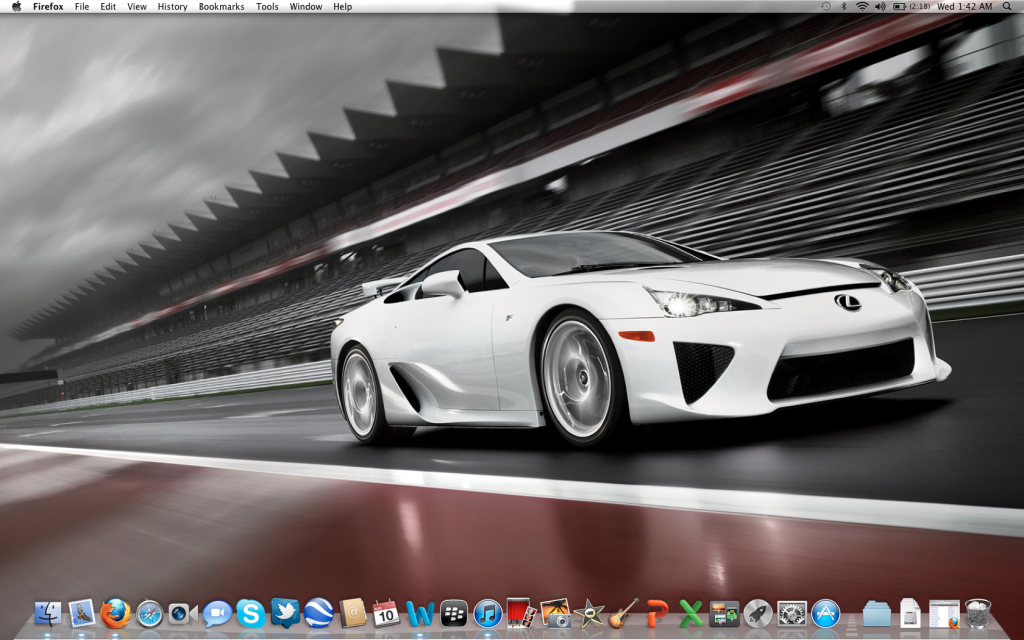Screen dimensions: 1024x640
Task: Click the clock Wed 1:42 AM
Action: tap(965, 7)
